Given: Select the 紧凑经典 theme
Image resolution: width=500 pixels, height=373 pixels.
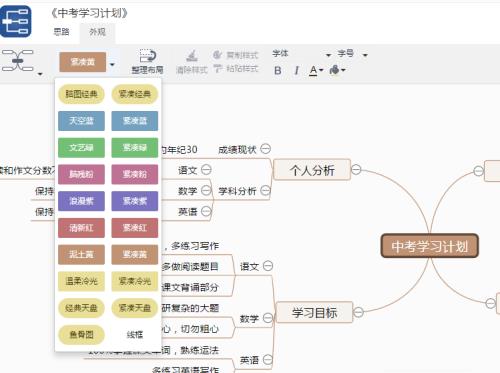Looking at the screenshot, I should [x=135, y=94].
